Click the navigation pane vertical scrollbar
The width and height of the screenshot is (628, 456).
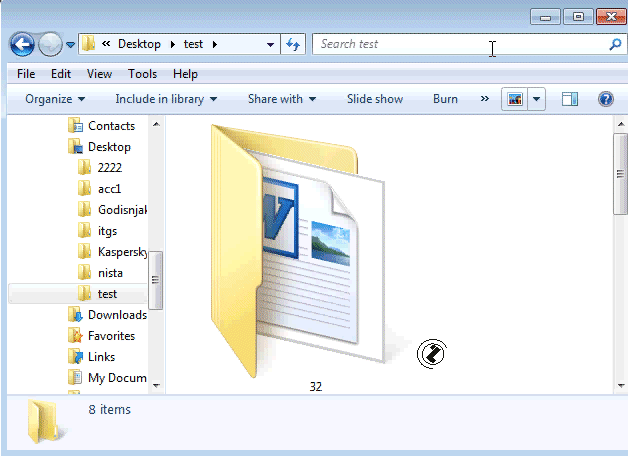pyautogui.click(x=156, y=280)
